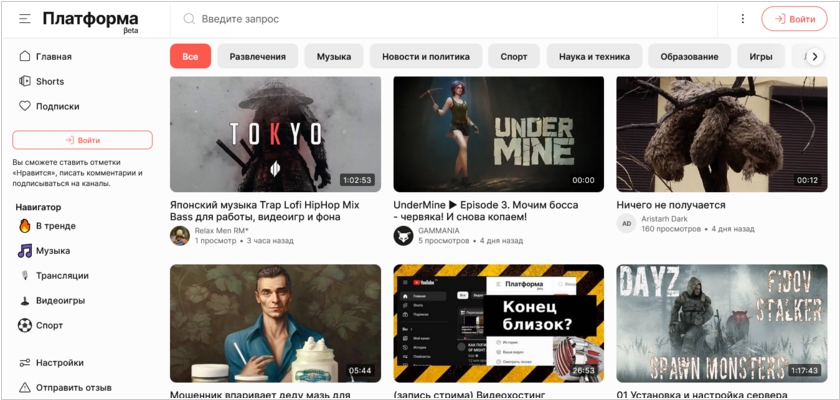Click the Главная home icon

[x=25, y=56]
